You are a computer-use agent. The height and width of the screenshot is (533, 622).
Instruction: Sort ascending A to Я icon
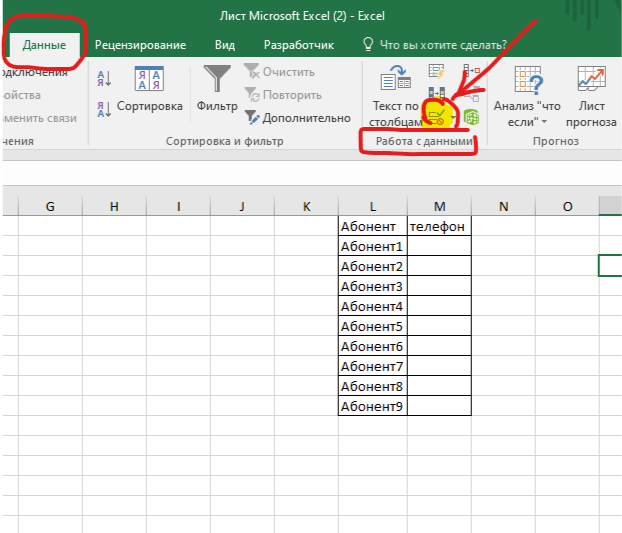click(x=104, y=79)
